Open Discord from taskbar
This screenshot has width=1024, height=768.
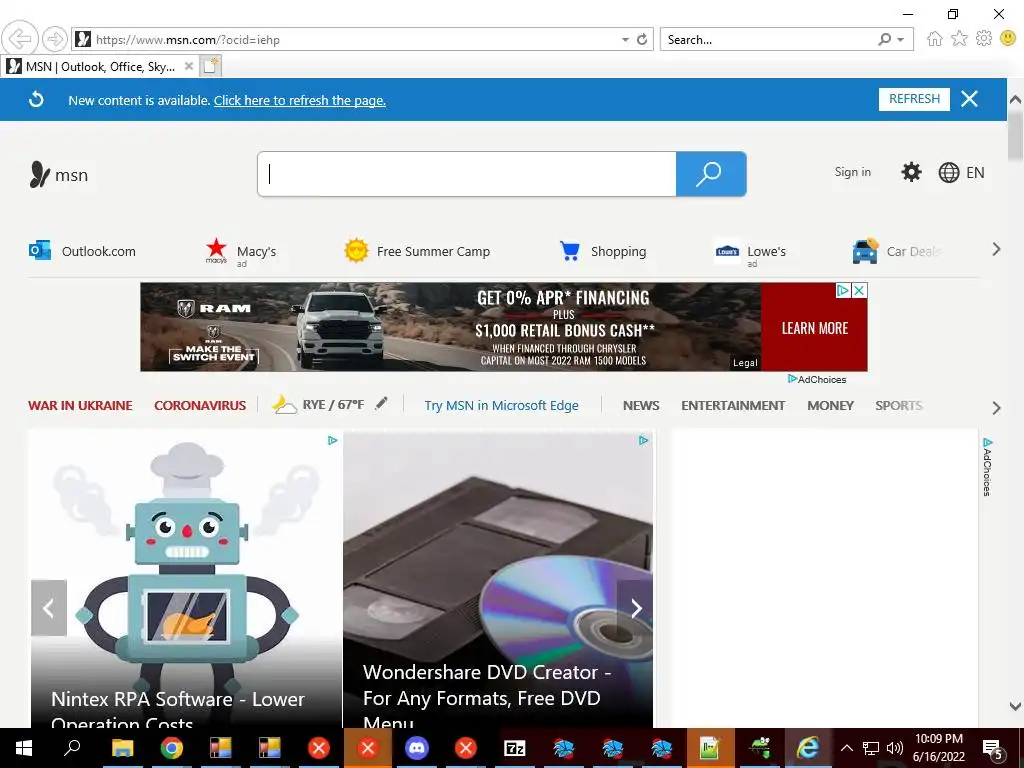pyautogui.click(x=417, y=748)
